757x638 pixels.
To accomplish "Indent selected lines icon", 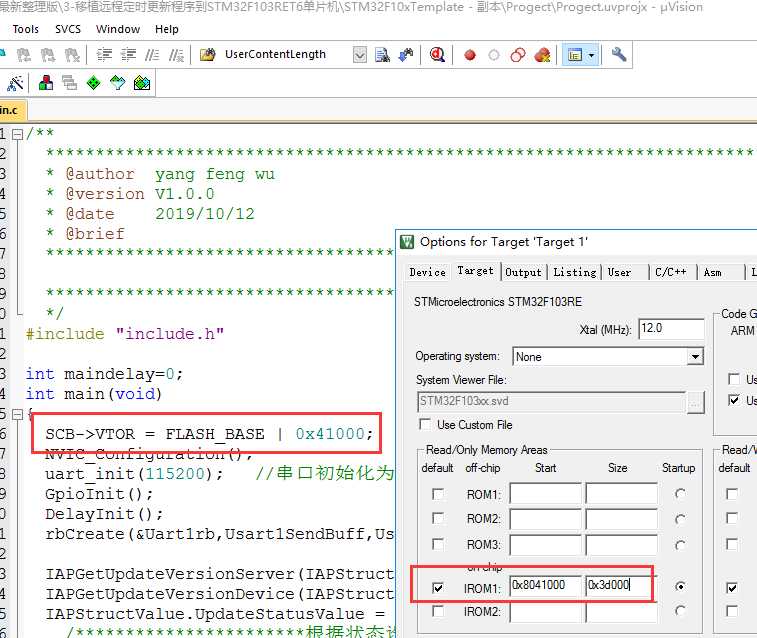I will 104,55.
